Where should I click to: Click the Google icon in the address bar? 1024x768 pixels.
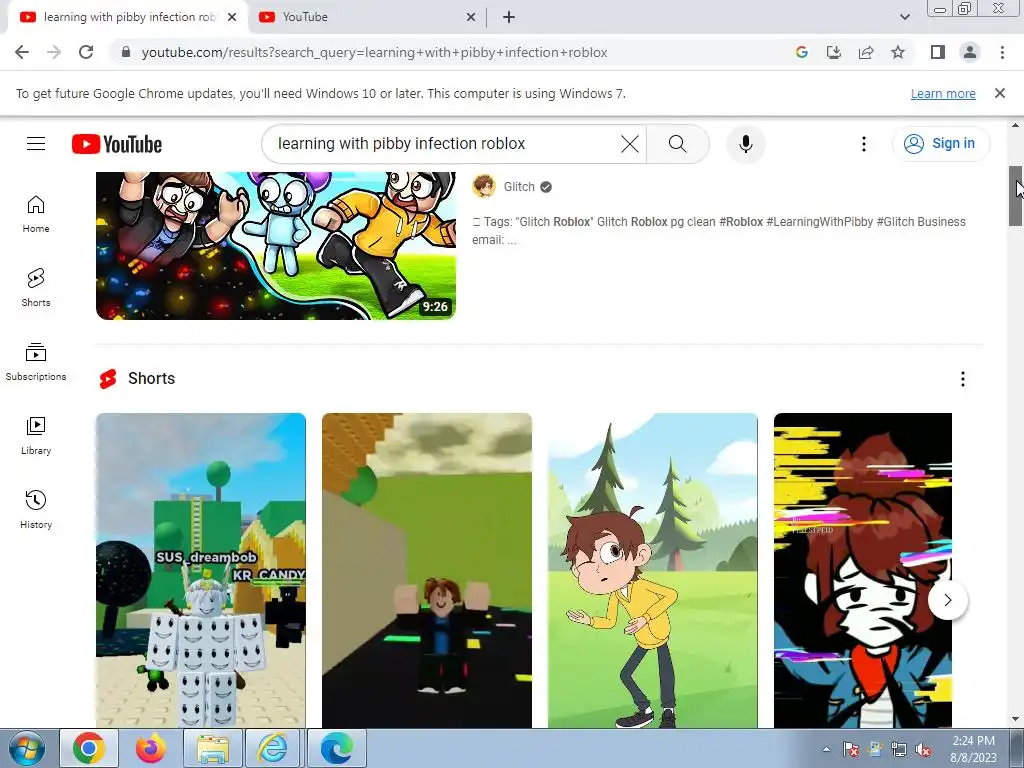pos(801,52)
